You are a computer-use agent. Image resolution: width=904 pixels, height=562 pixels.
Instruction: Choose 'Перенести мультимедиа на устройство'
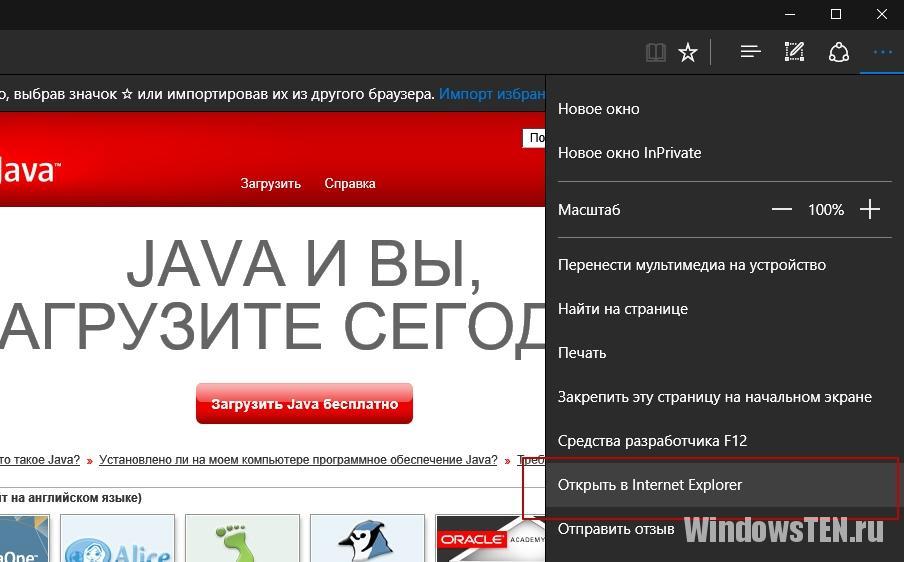point(724,265)
